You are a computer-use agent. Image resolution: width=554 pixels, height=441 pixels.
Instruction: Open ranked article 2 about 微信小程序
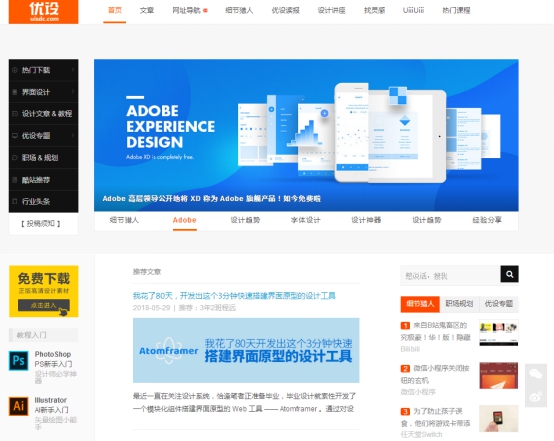click(435, 374)
